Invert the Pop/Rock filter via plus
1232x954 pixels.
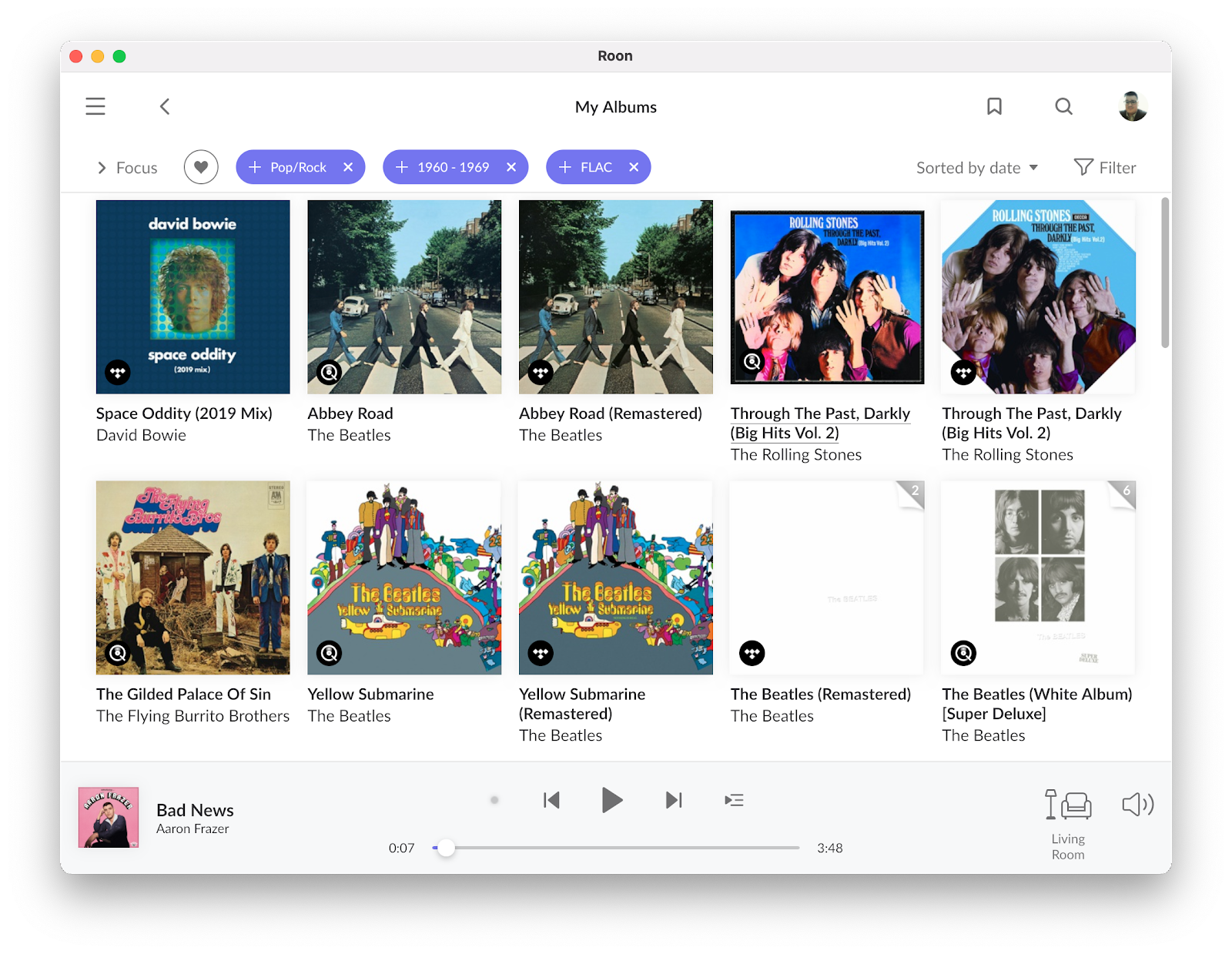coord(255,167)
